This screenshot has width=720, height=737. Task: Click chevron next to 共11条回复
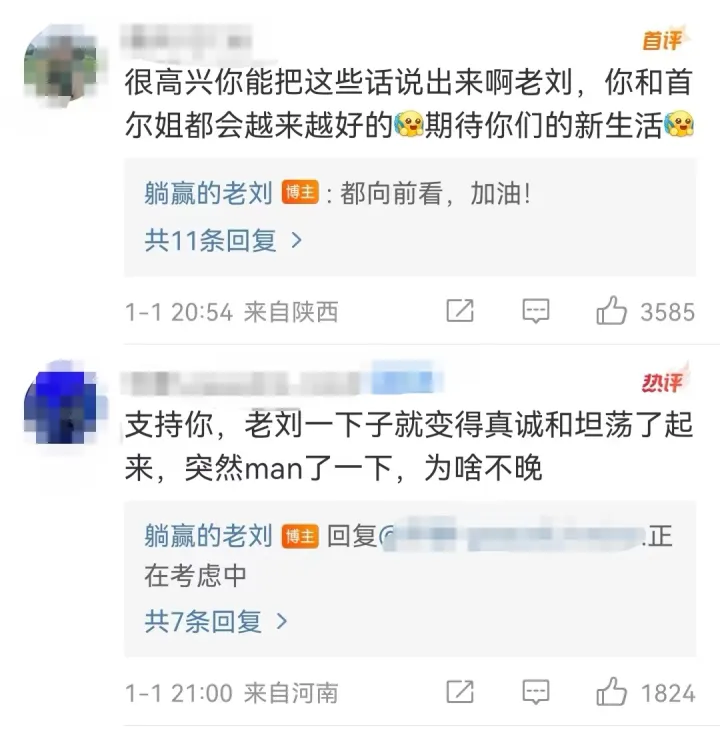[297, 241]
